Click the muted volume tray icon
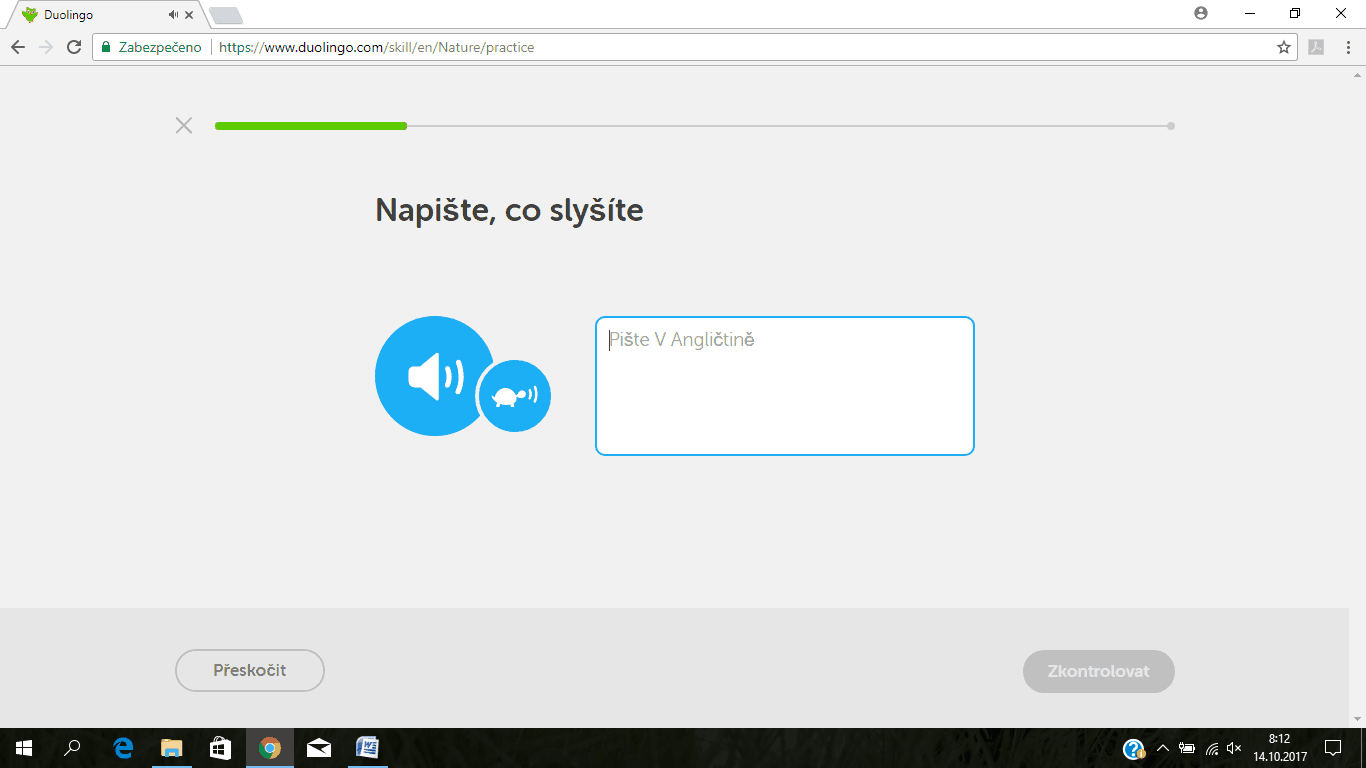The width and height of the screenshot is (1366, 768). (x=1234, y=748)
